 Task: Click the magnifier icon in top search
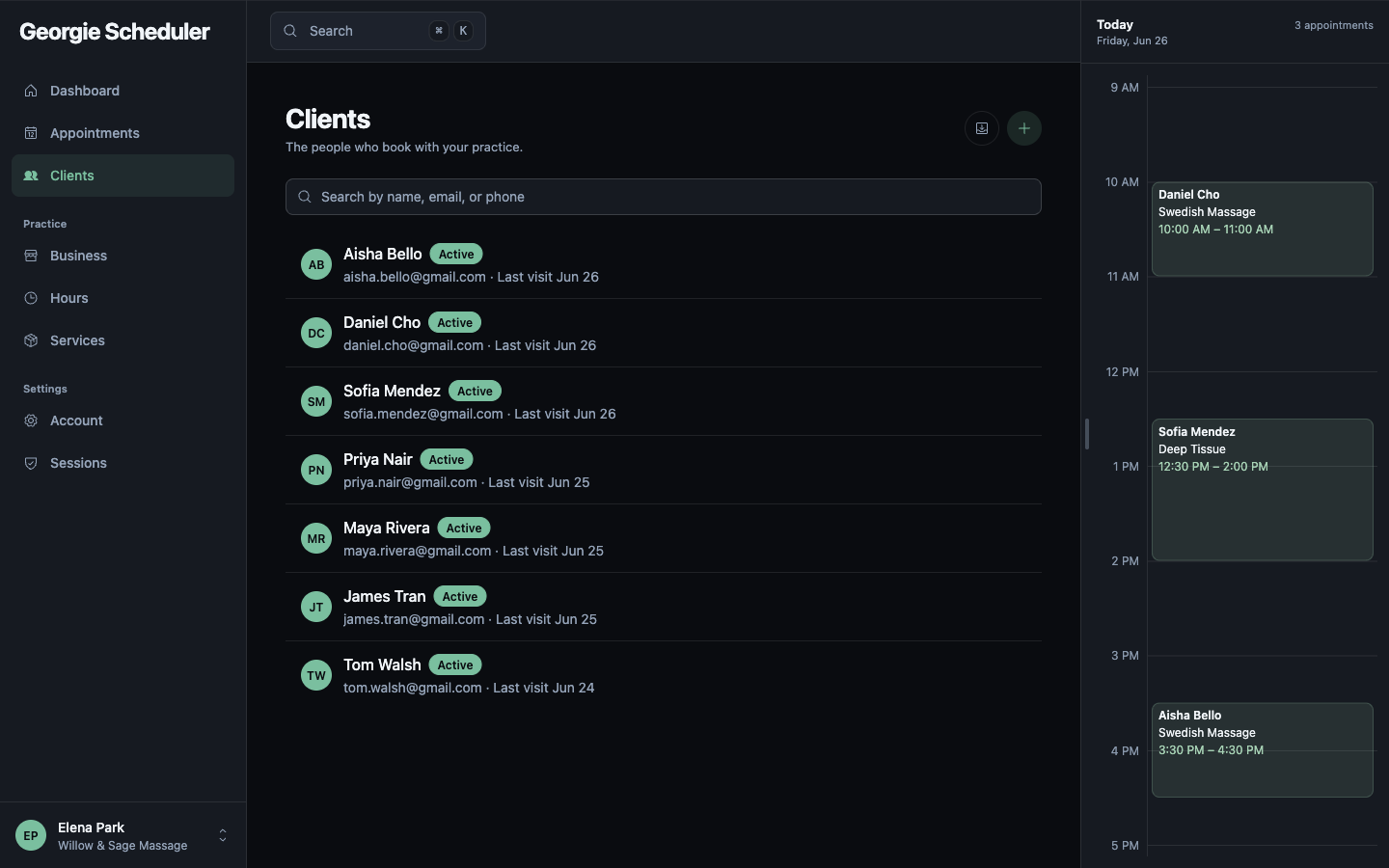(x=289, y=31)
